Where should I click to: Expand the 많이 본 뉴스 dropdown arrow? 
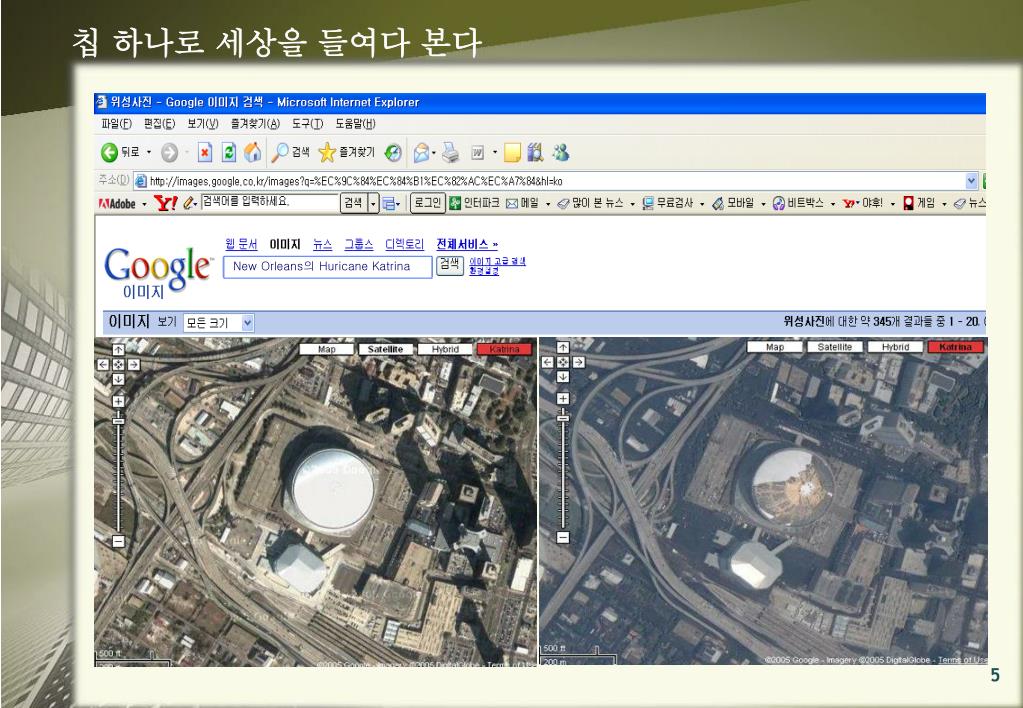tap(632, 204)
